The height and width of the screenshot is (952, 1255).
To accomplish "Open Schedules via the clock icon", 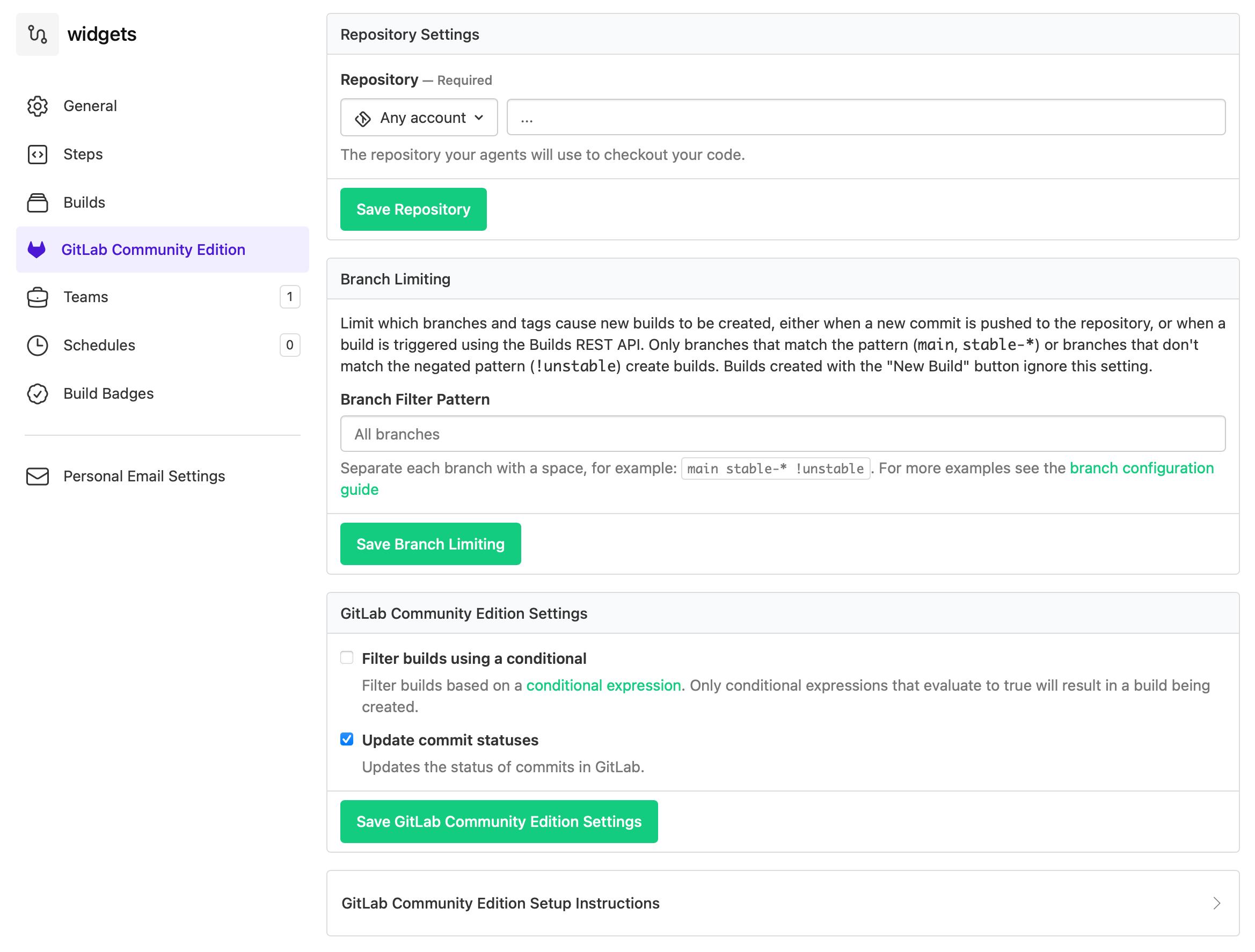I will (38, 346).
